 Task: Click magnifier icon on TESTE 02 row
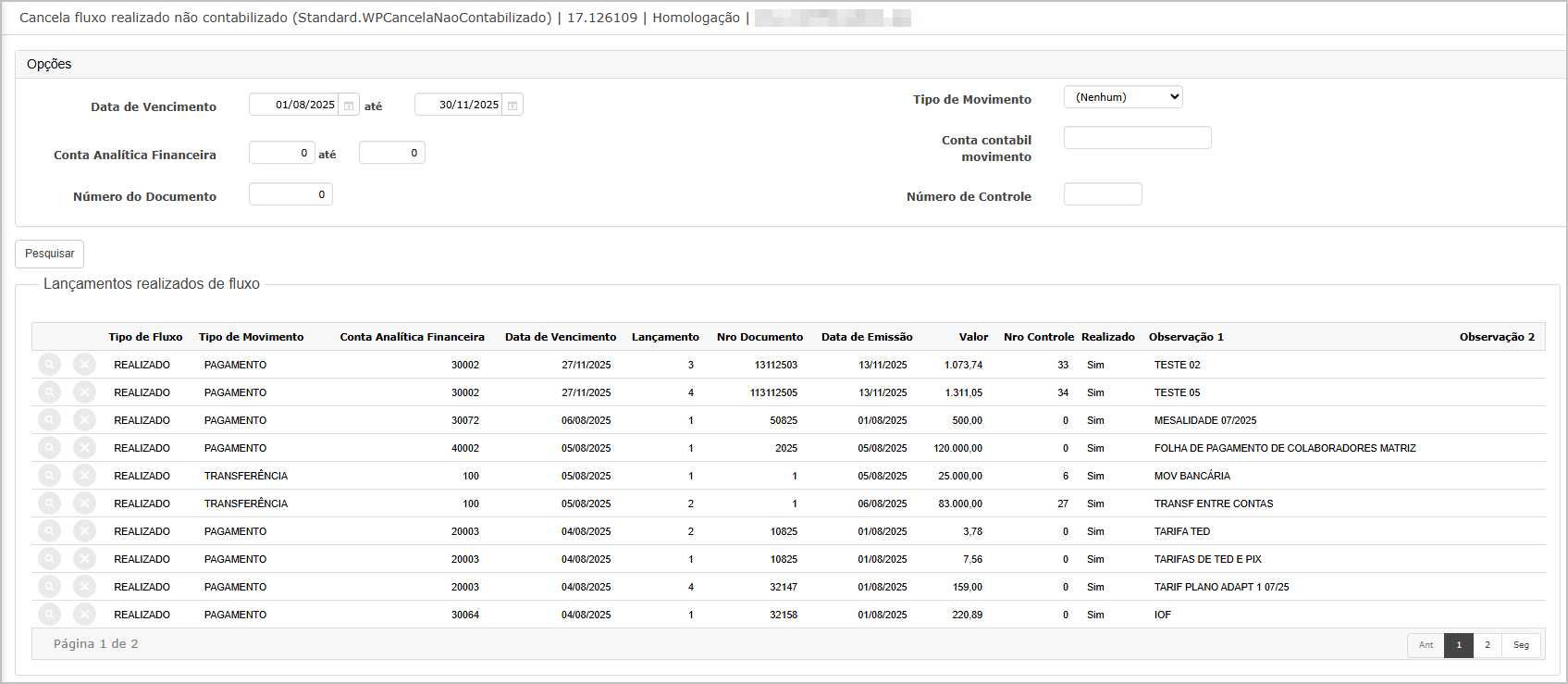[x=49, y=365]
